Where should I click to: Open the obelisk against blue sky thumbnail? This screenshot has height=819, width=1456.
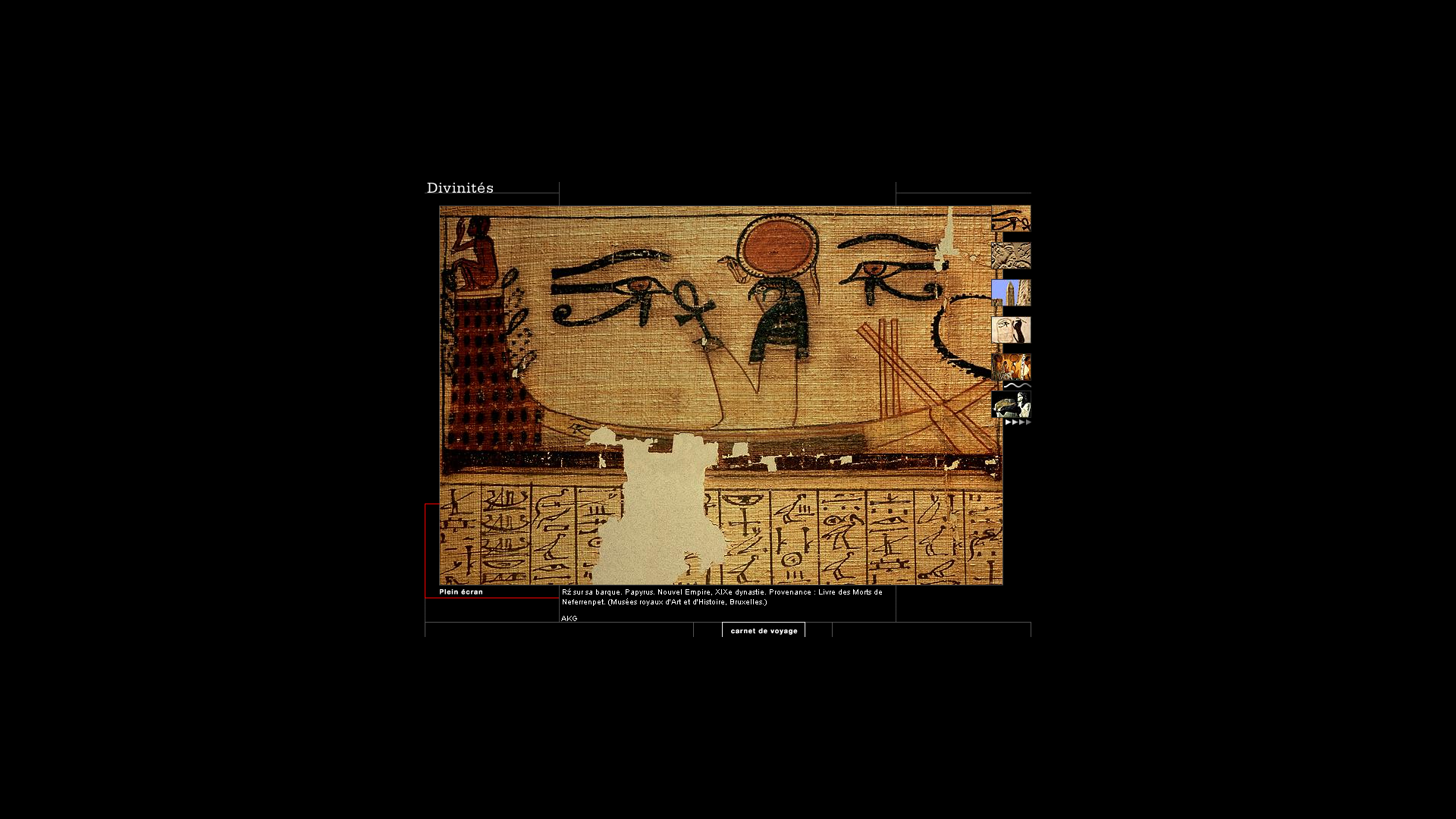pyautogui.click(x=1011, y=293)
